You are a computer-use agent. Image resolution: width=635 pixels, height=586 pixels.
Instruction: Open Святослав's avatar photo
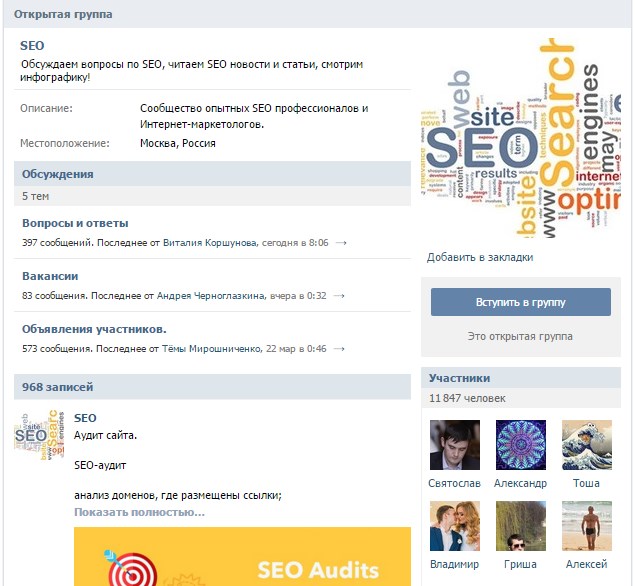pyautogui.click(x=454, y=445)
